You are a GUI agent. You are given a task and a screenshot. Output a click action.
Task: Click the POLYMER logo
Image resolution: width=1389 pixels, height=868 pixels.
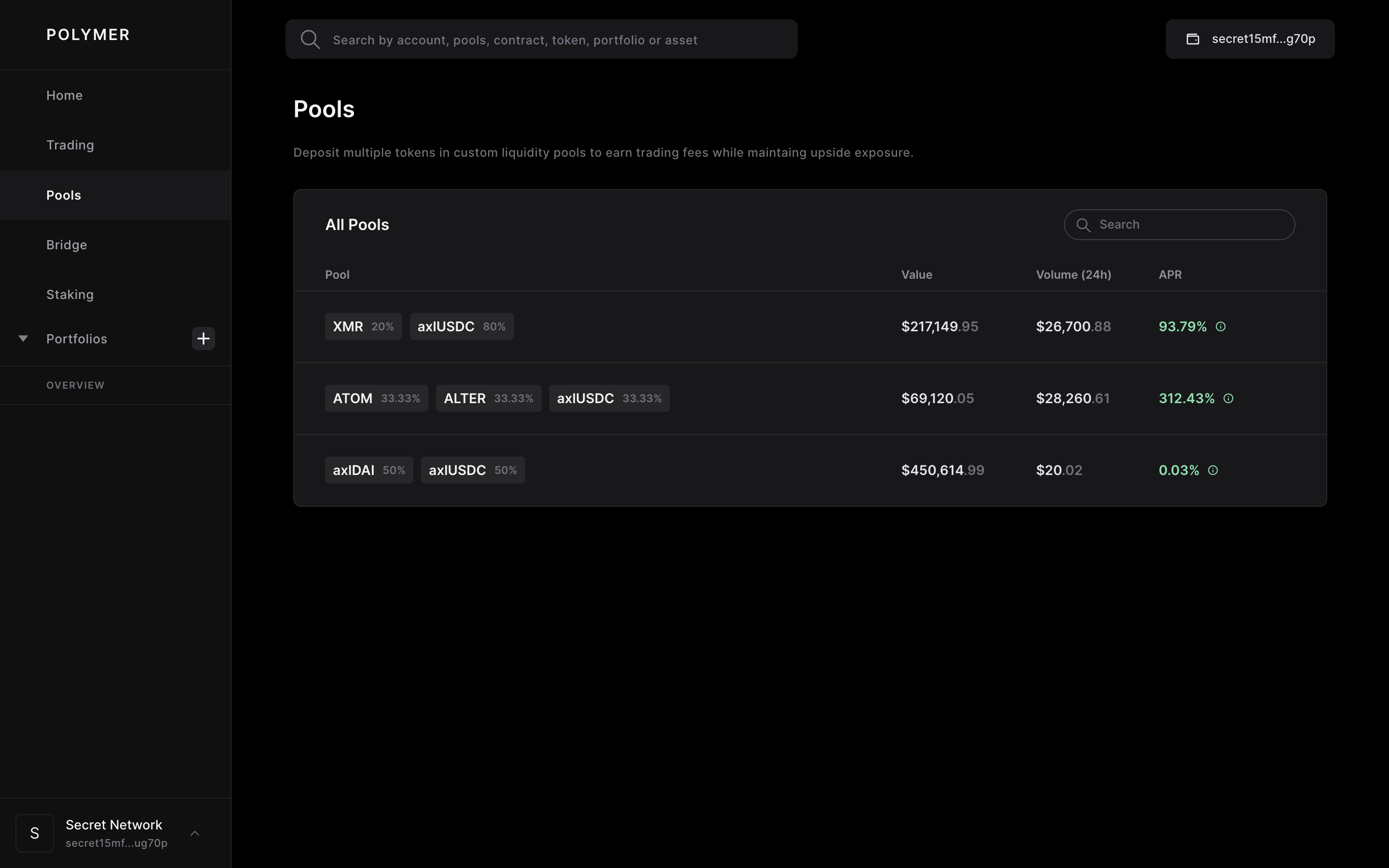point(88,34)
